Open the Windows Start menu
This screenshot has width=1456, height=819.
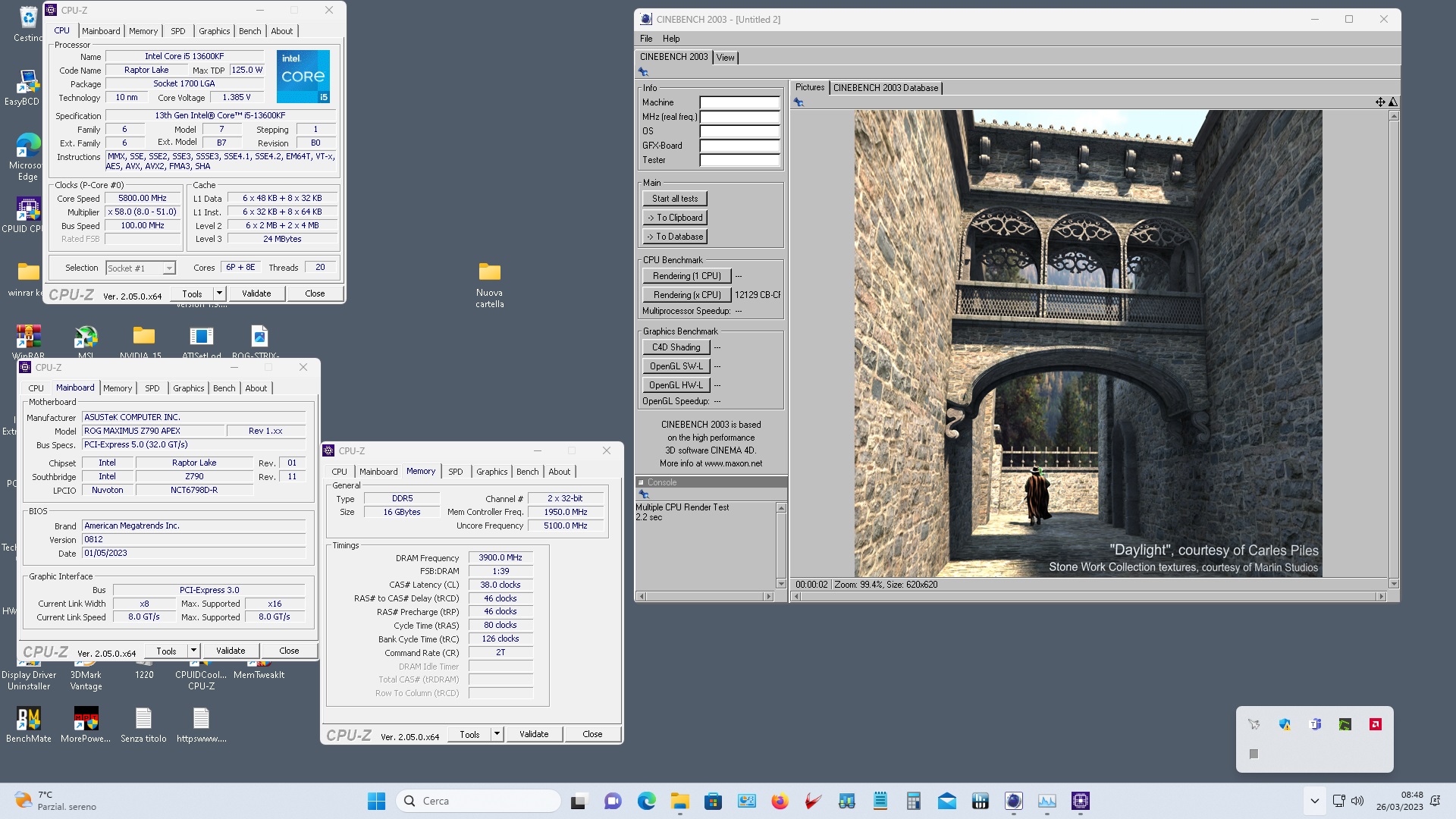pos(376,801)
